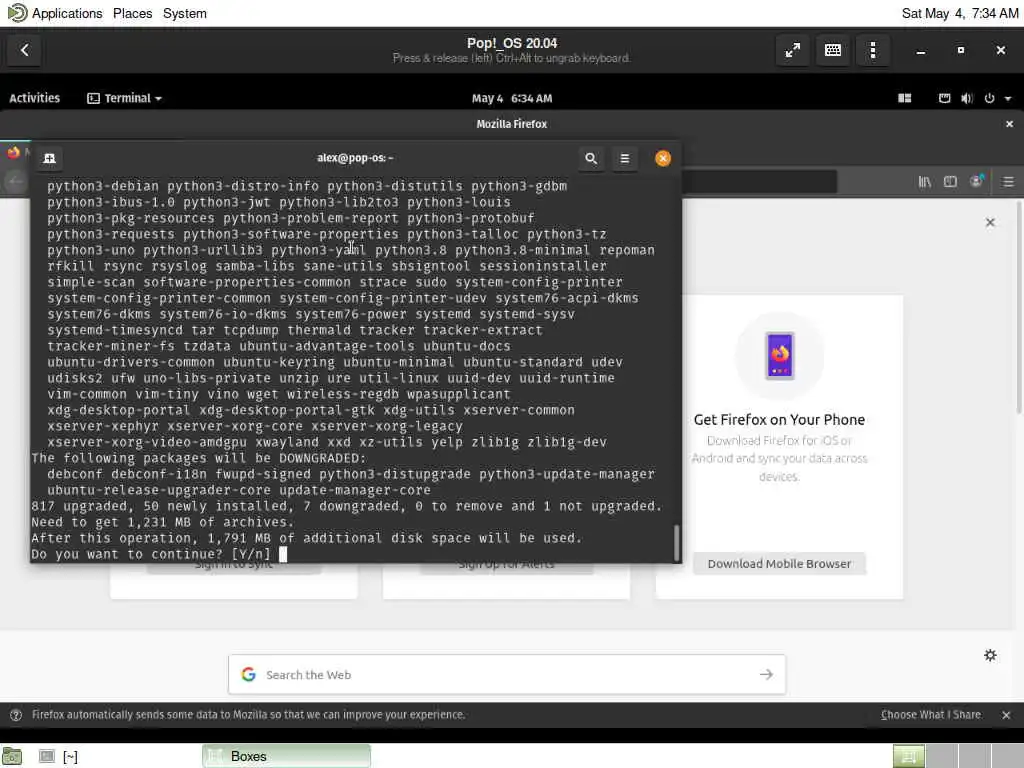Toggle fullscreen for the Pop!_OS VM
Image resolution: width=1024 pixels, height=768 pixels.
(x=793, y=50)
